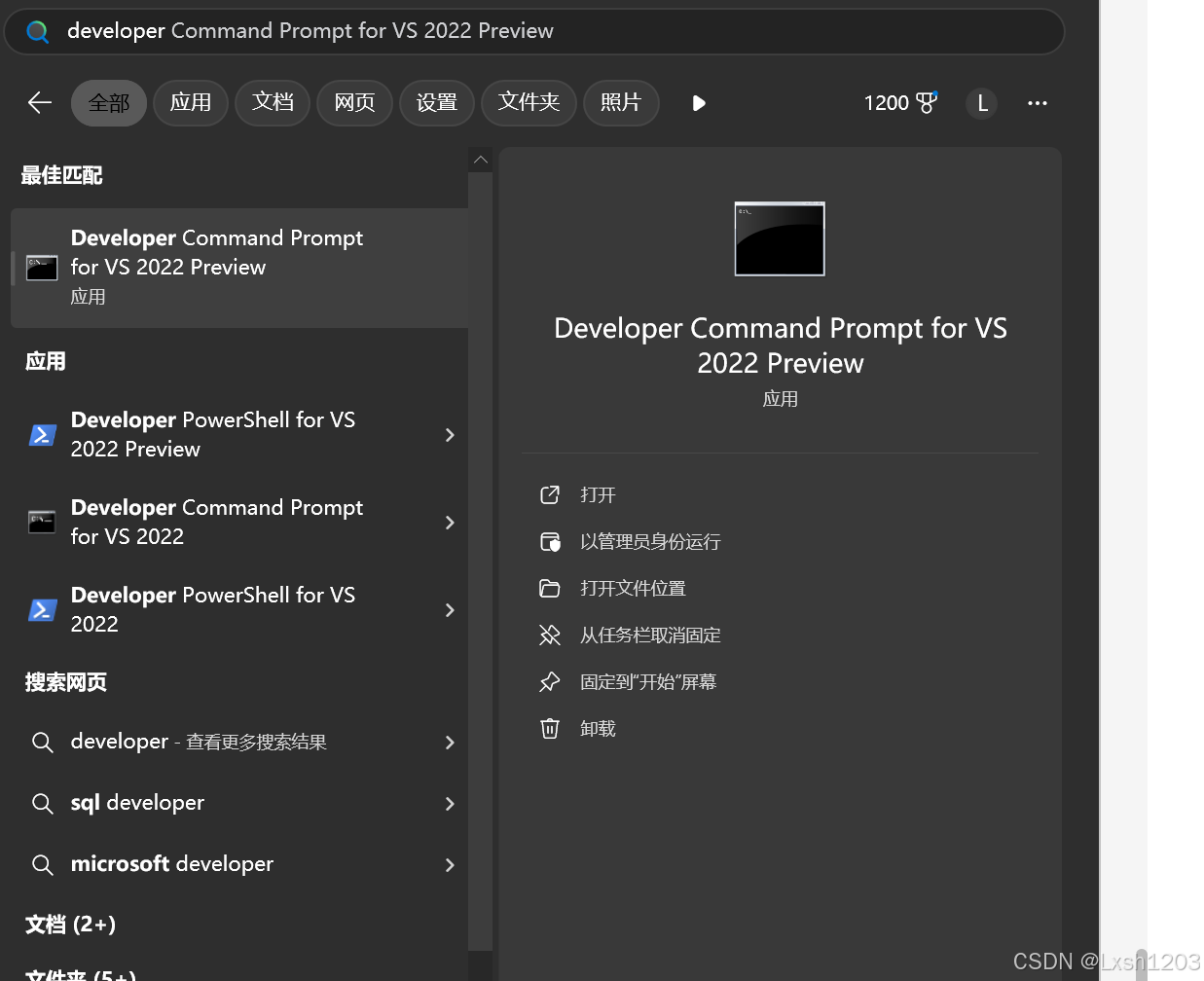Choose 打开文件位置

point(633,588)
